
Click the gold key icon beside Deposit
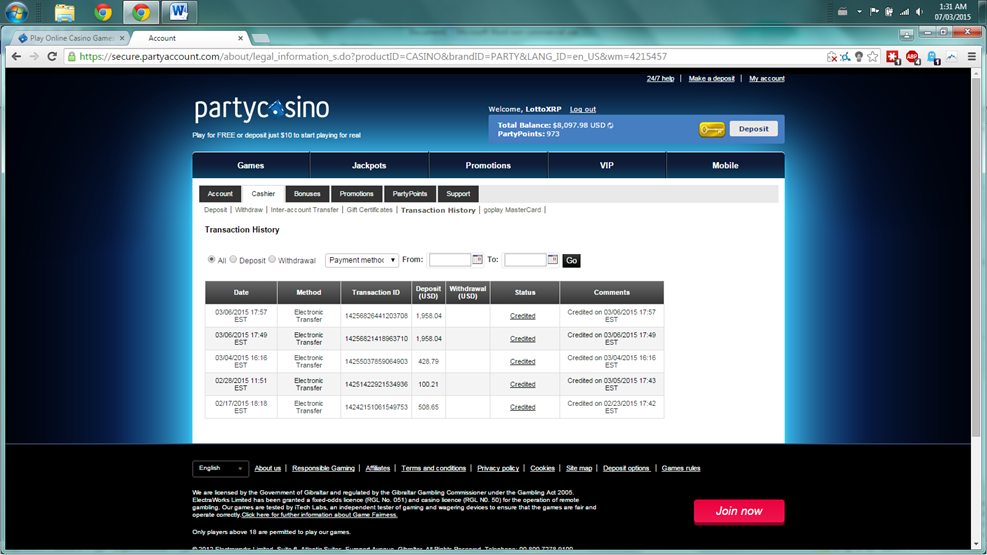712,130
